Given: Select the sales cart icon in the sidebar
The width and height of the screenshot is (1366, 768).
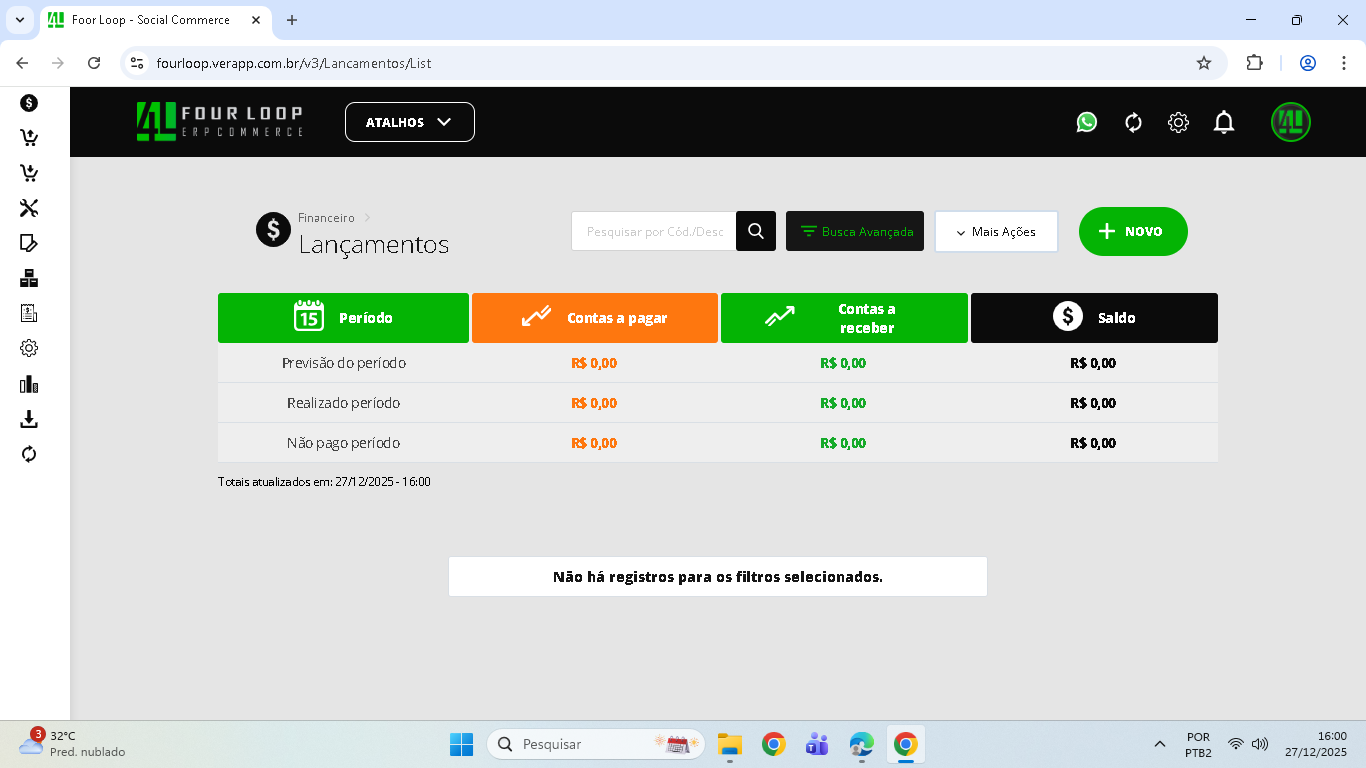Looking at the screenshot, I should tap(29, 138).
